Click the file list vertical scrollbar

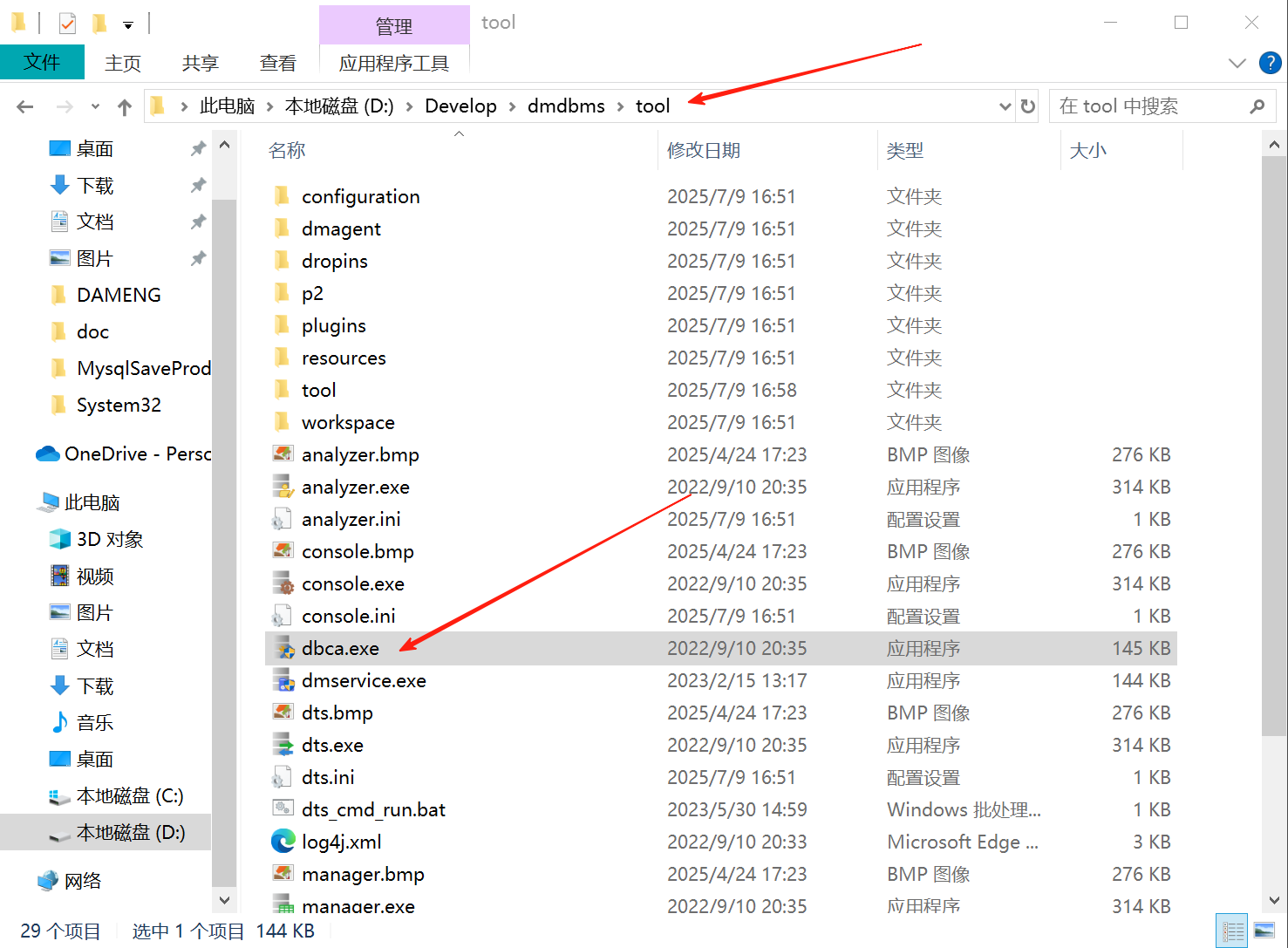1273,447
